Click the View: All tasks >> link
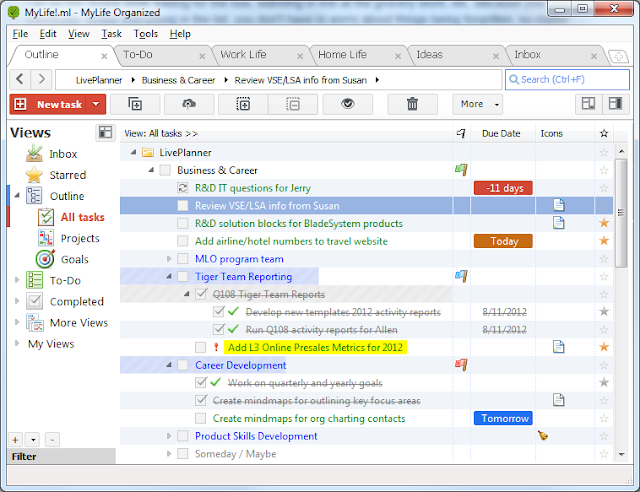Viewport: 640px width, 492px height. [161, 134]
